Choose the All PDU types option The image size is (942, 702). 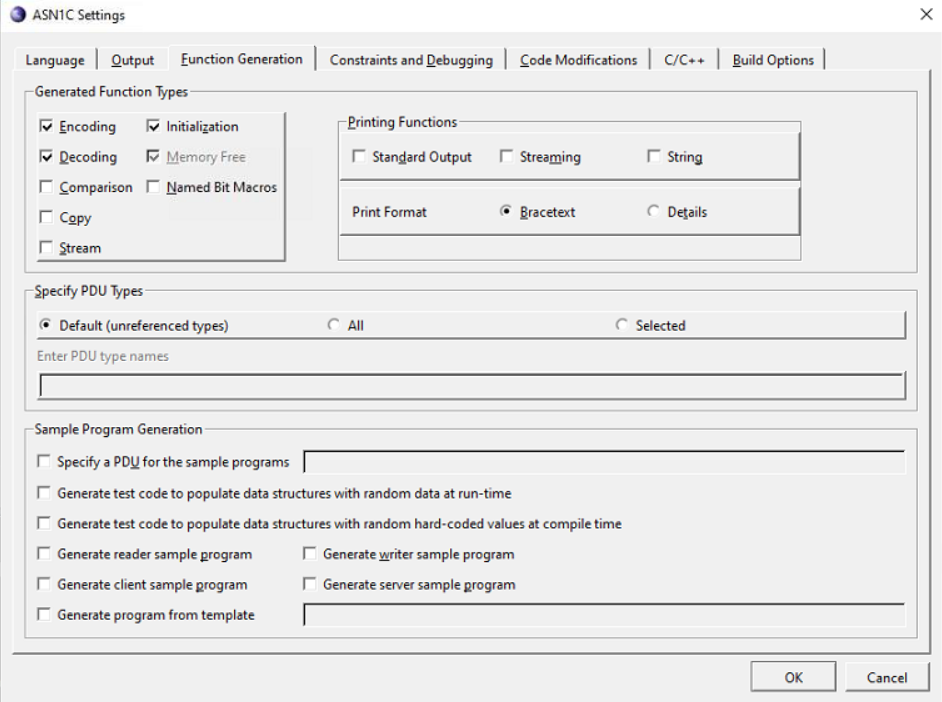click(333, 325)
